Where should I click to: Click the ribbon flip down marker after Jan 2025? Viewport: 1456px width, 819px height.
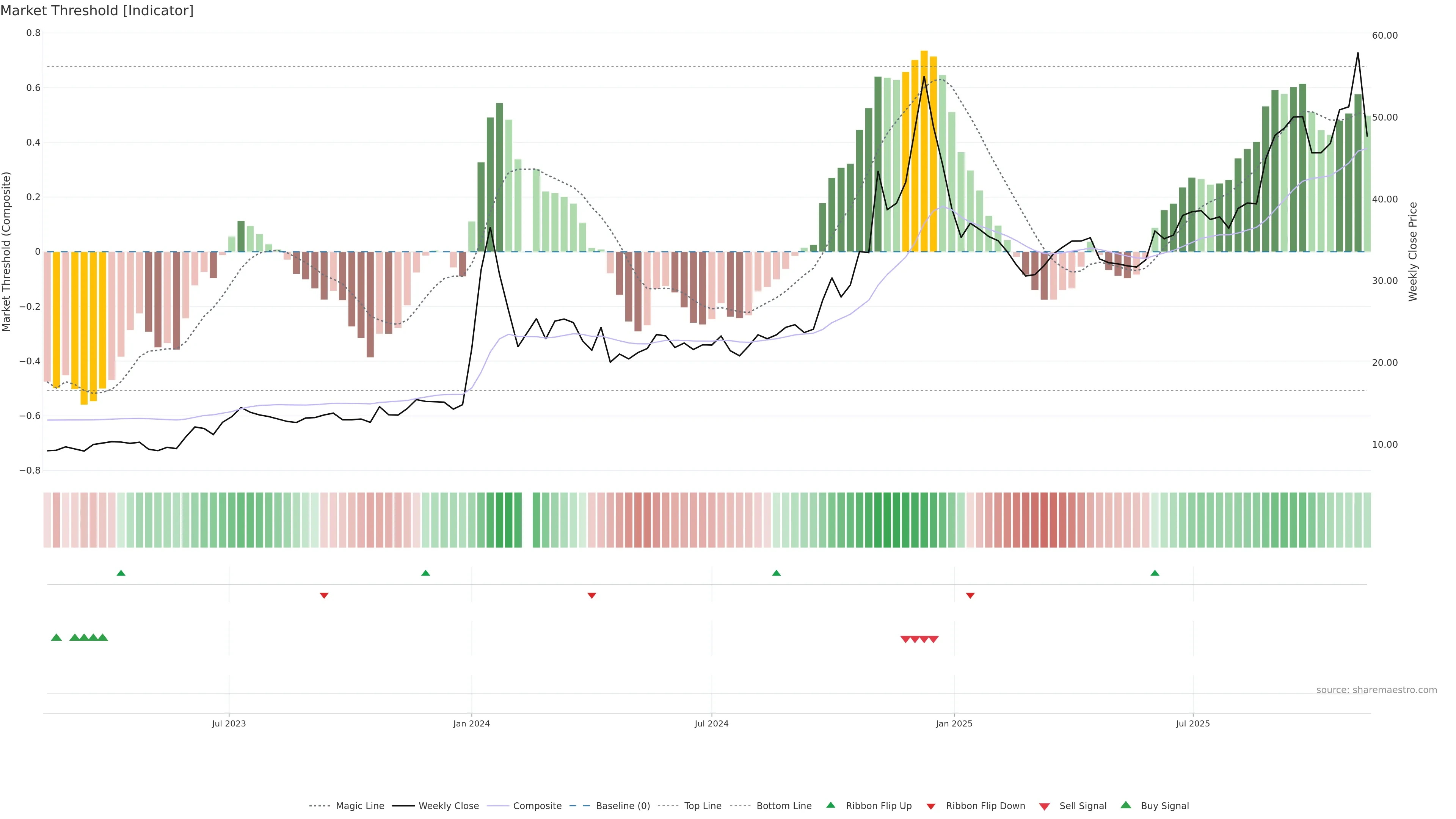pyautogui.click(x=970, y=595)
